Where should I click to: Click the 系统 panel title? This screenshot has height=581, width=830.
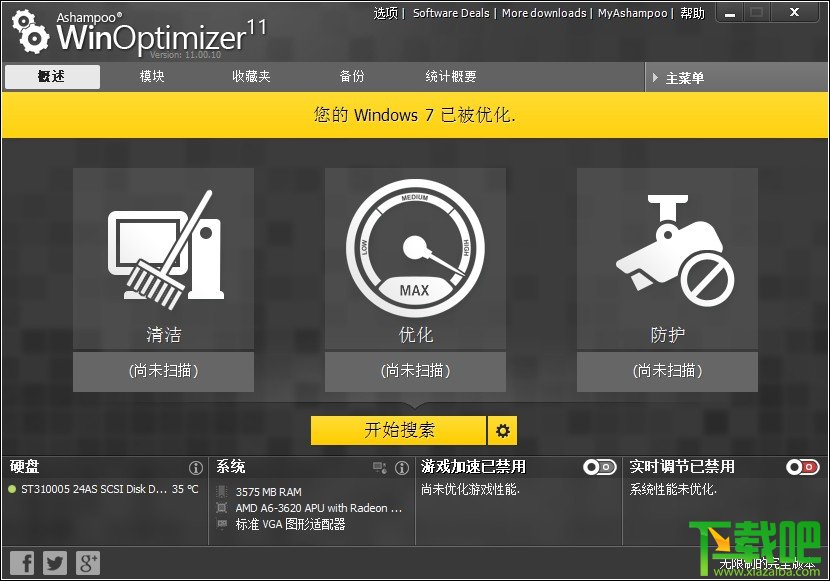[x=230, y=467]
